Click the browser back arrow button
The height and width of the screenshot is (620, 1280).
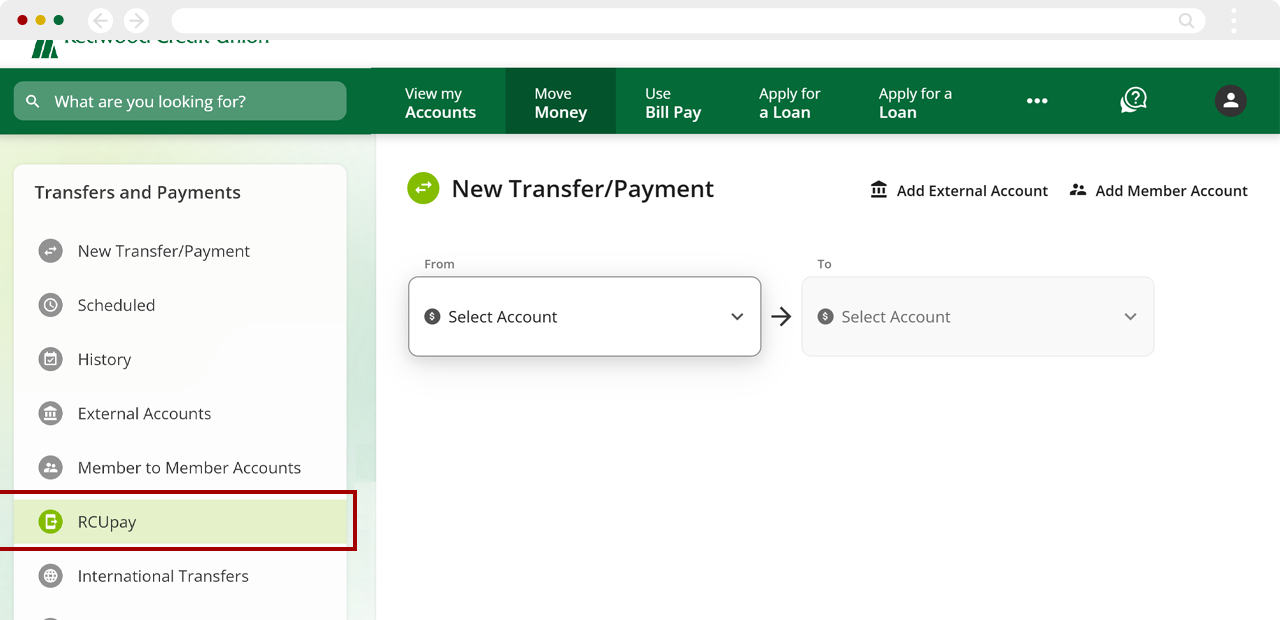pyautogui.click(x=100, y=20)
